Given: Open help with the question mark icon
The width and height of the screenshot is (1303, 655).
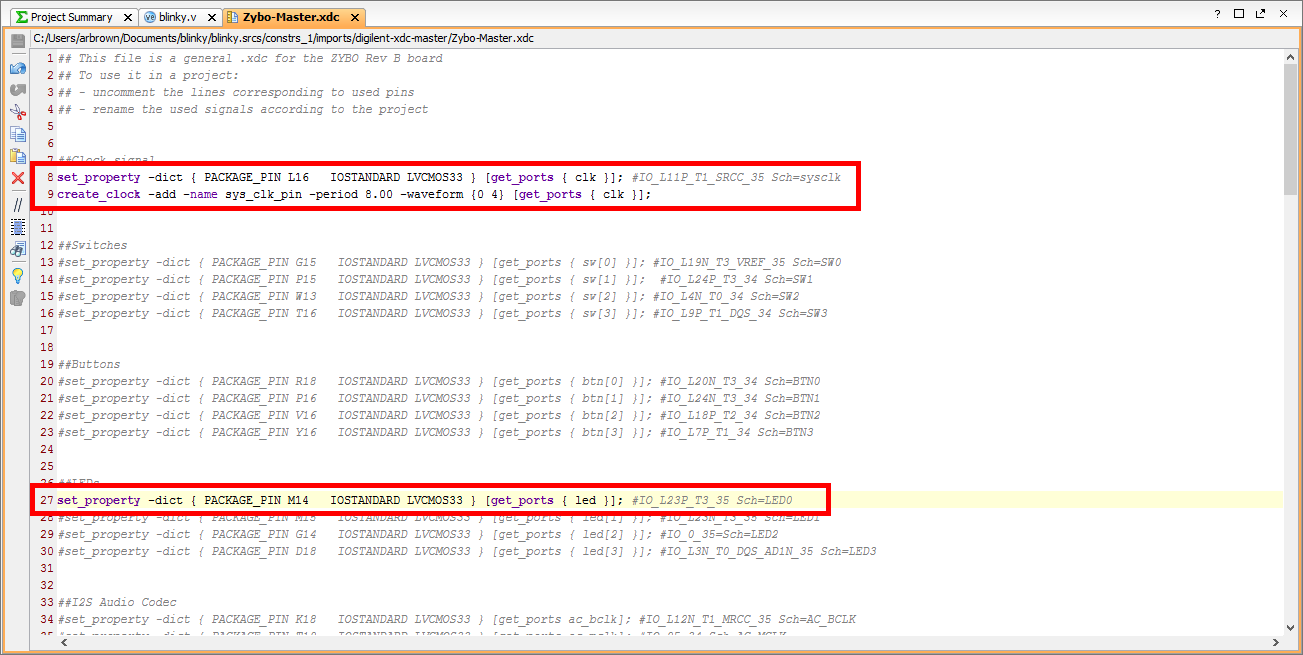Looking at the screenshot, I should (1217, 14).
